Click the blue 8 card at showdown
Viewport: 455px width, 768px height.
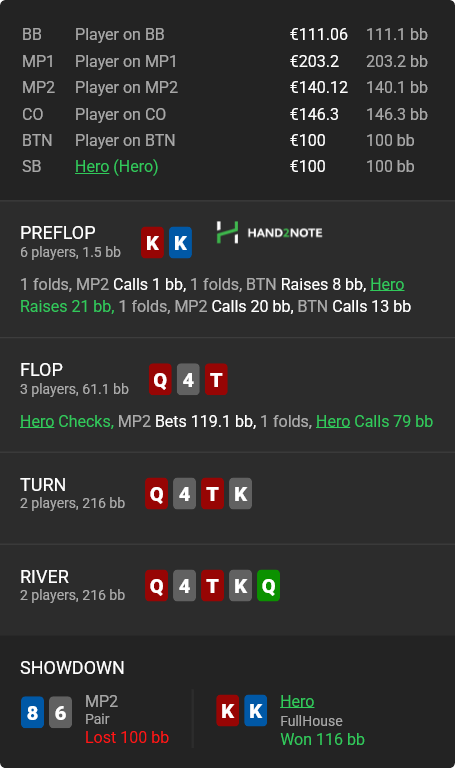tap(32, 712)
